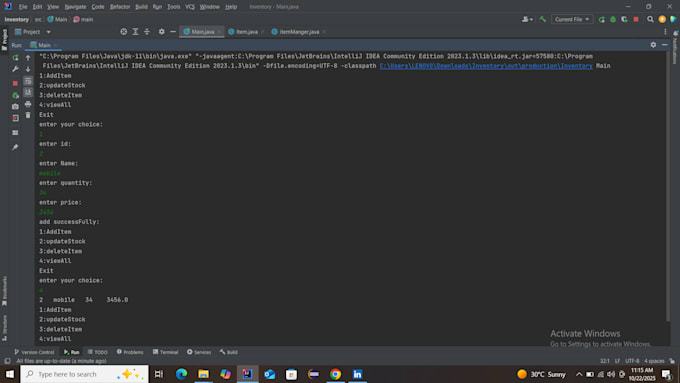Switch to the Item.java editor tab
This screenshot has width=680, height=383.
tap(243, 32)
